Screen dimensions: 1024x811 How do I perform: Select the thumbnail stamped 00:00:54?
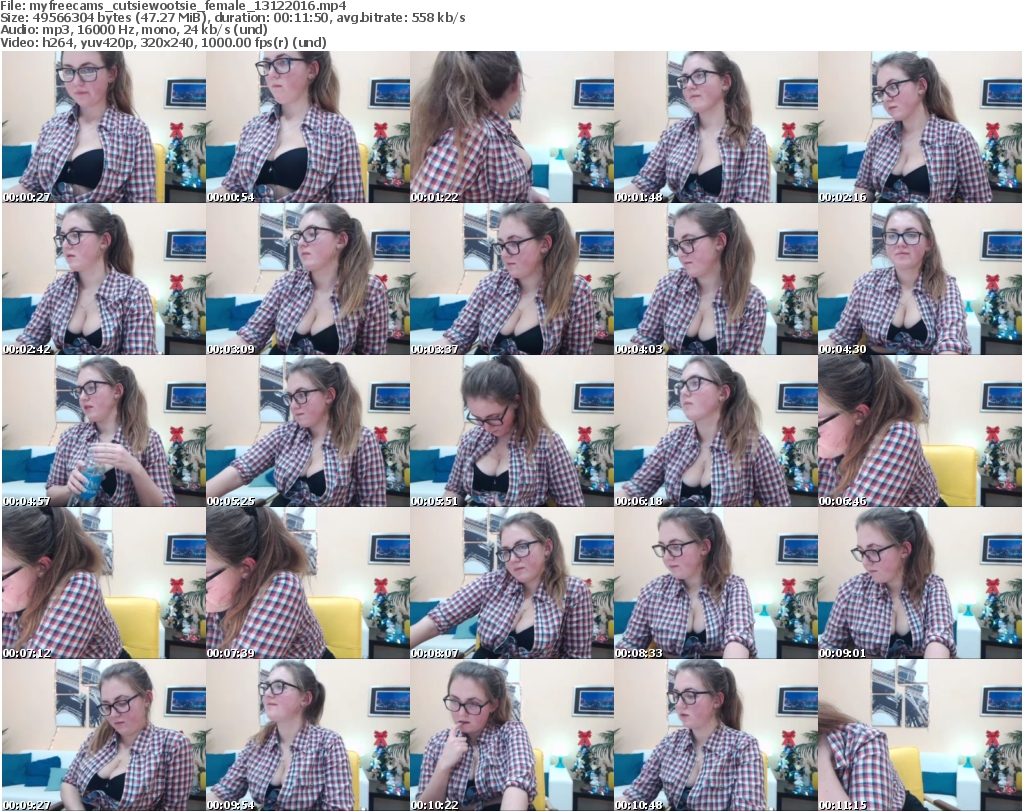click(308, 127)
